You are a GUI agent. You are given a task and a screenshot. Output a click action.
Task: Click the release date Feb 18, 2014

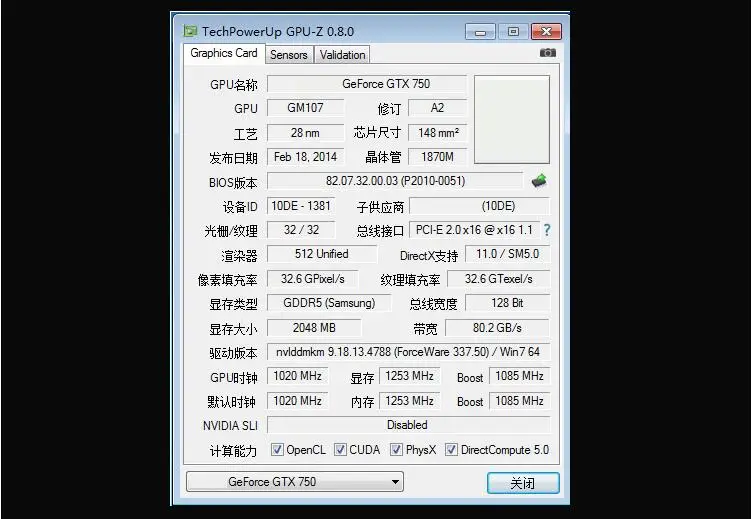306,157
